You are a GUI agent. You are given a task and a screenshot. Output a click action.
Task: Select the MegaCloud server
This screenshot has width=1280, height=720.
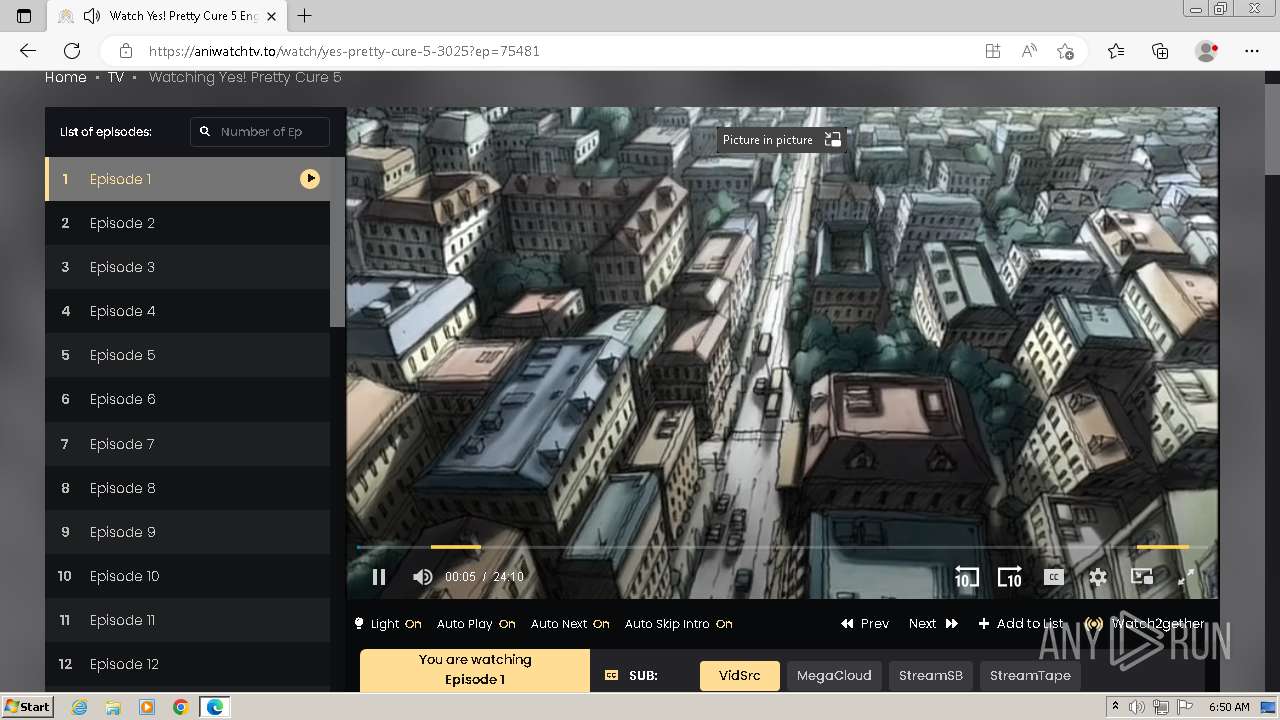click(x=834, y=676)
